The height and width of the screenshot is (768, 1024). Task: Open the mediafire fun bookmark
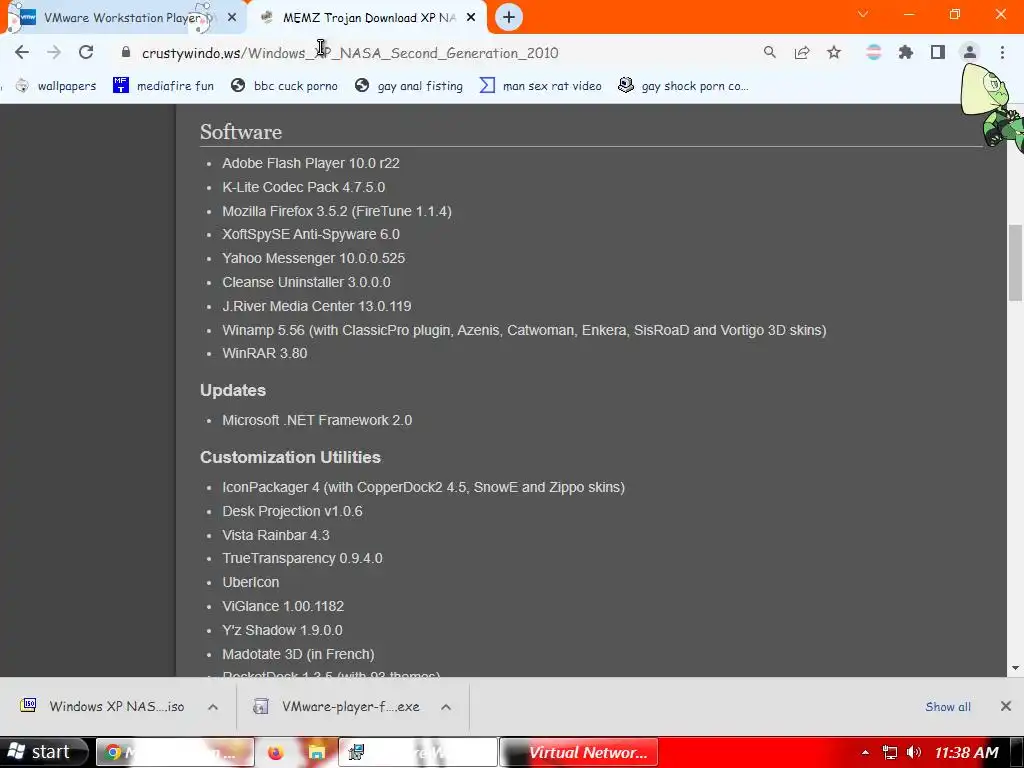point(163,86)
